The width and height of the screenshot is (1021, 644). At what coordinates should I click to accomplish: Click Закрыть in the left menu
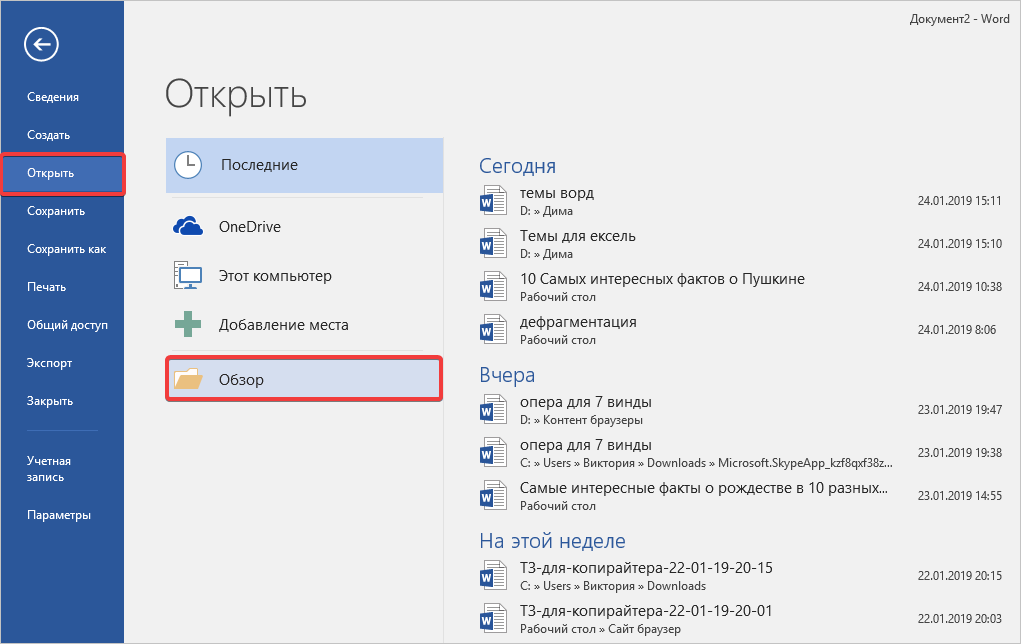(50, 401)
